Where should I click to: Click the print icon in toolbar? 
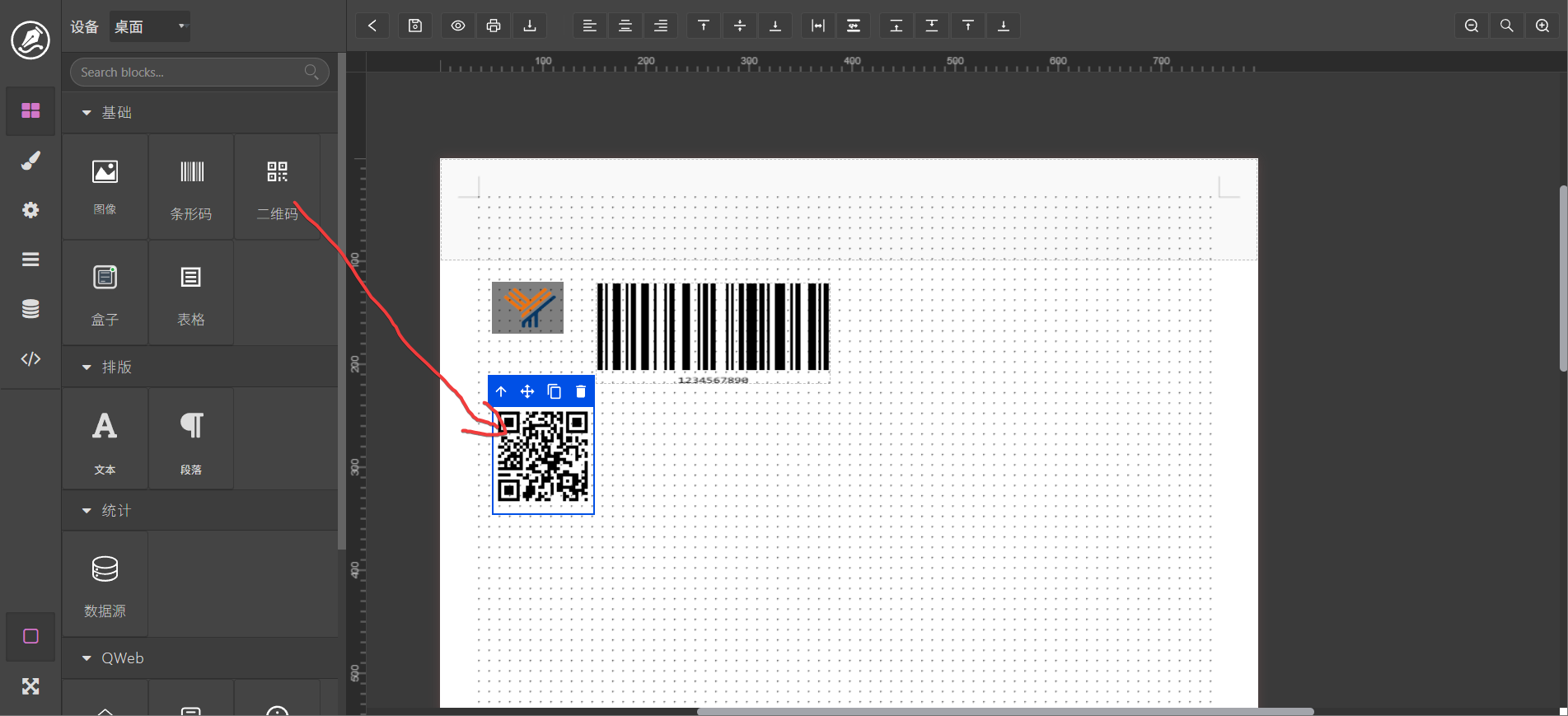[494, 26]
